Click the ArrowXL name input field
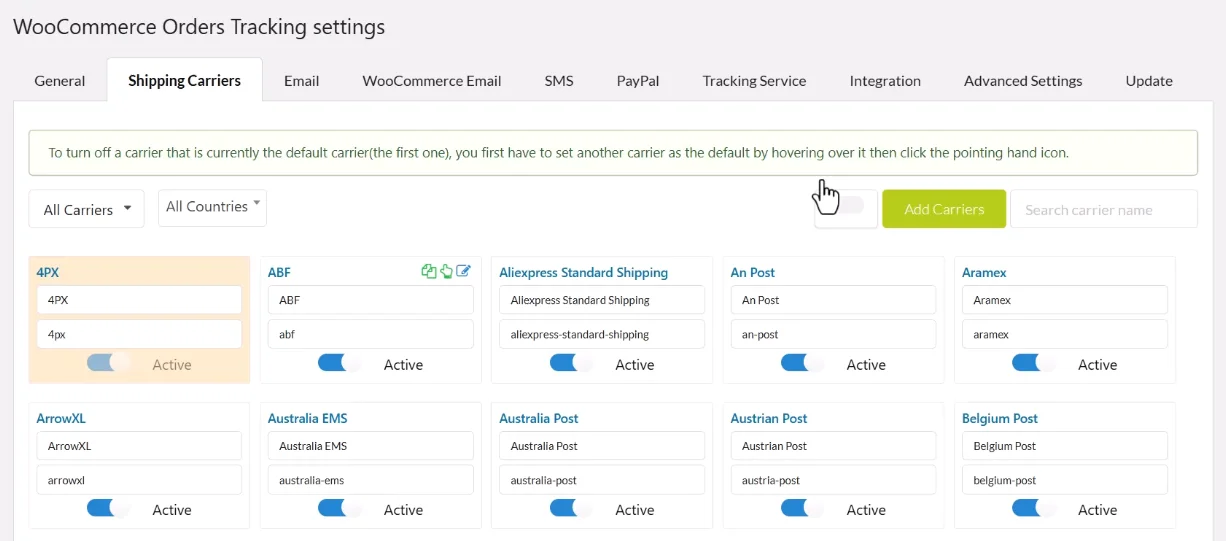The height and width of the screenshot is (541, 1226). click(x=139, y=446)
